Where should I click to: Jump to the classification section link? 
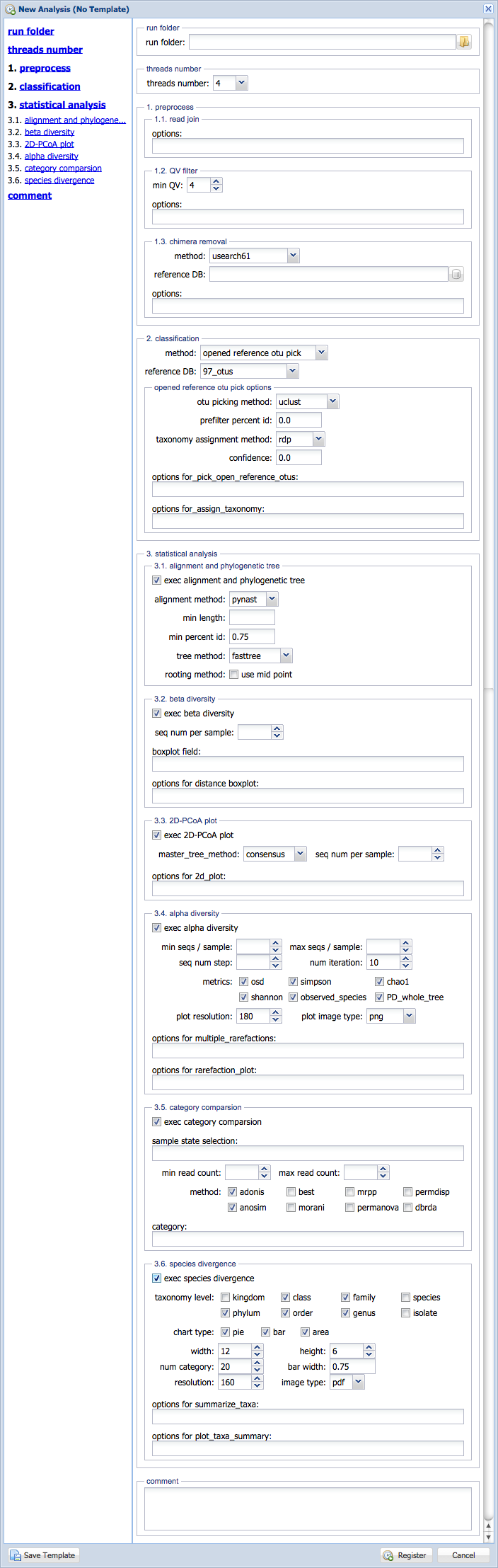[x=50, y=86]
